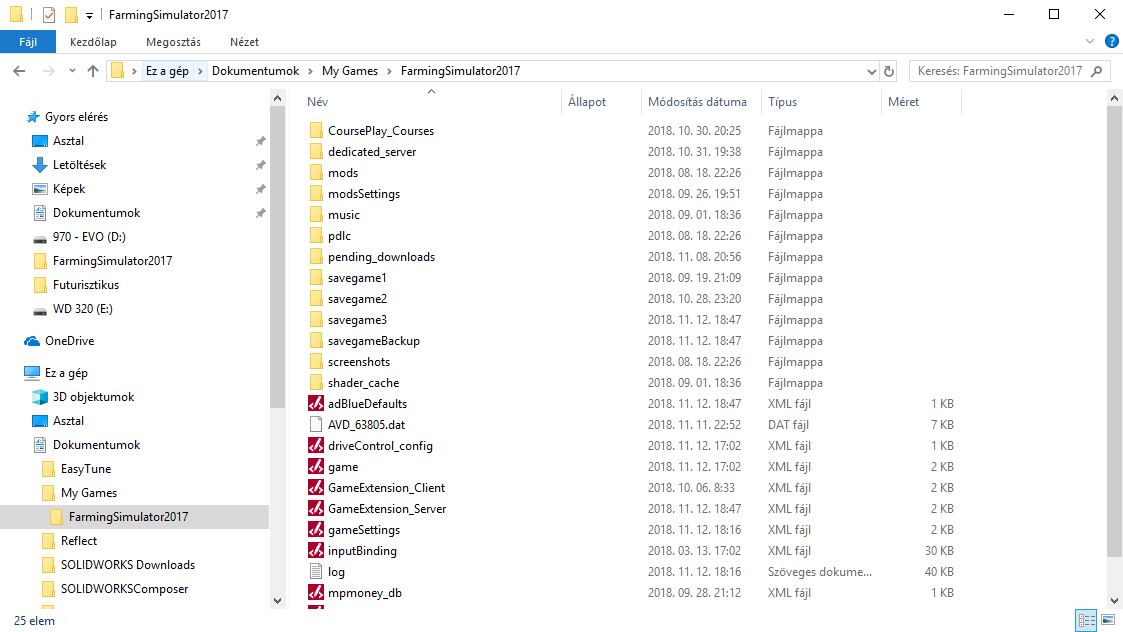Select Futurisztikus folder in sidebar
Image resolution: width=1123 pixels, height=632 pixels.
pos(85,285)
